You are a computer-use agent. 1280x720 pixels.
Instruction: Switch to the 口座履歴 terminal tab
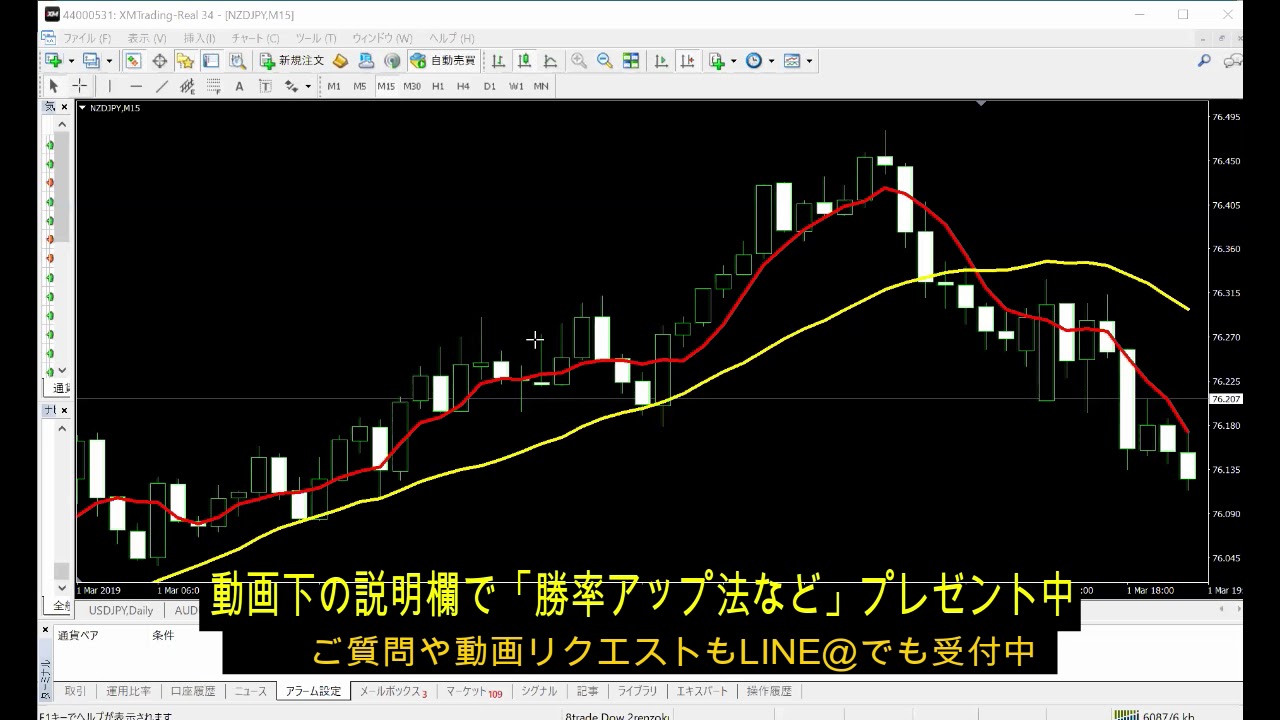[193, 691]
